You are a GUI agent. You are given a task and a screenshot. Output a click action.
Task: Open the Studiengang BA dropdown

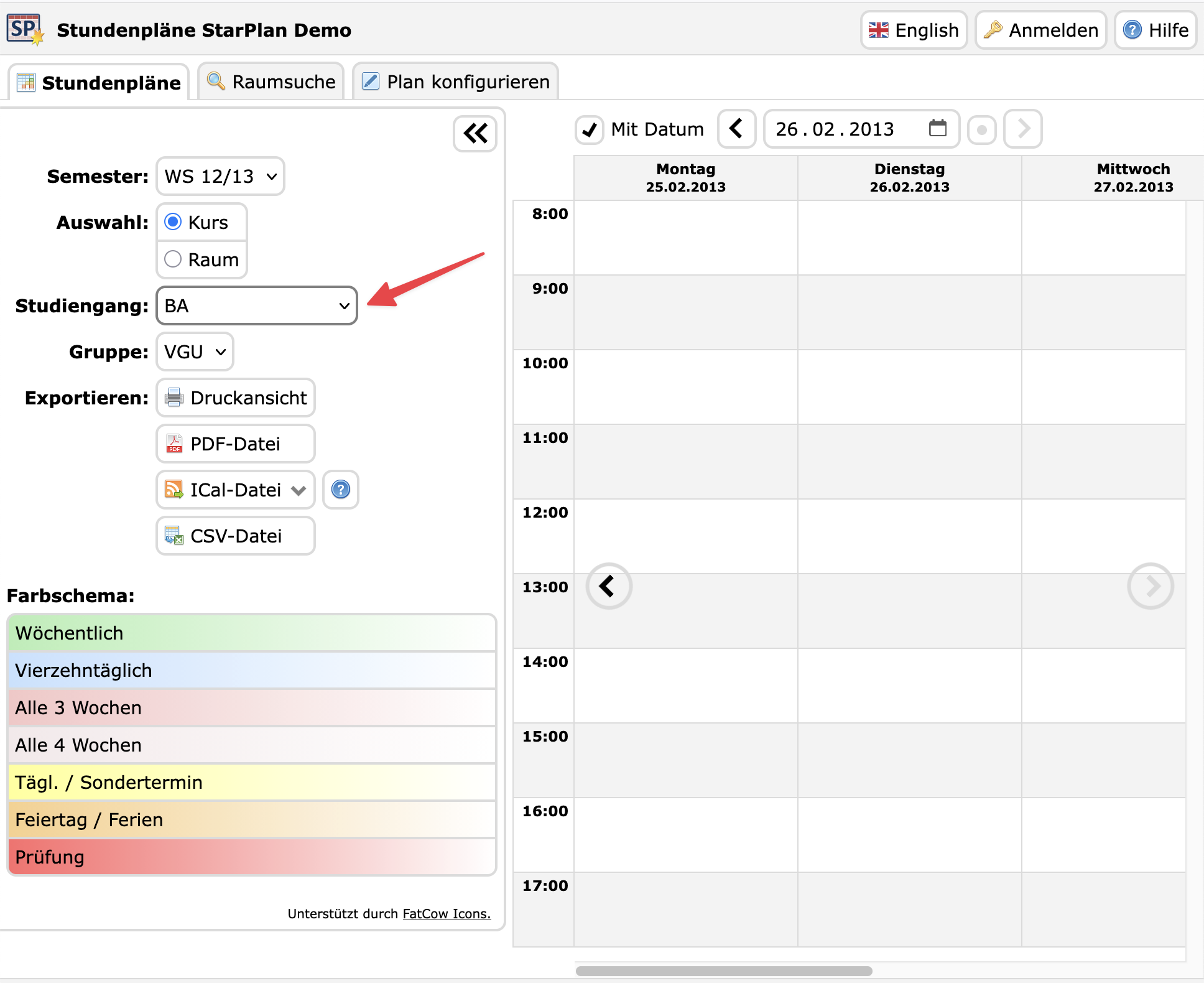[257, 305]
